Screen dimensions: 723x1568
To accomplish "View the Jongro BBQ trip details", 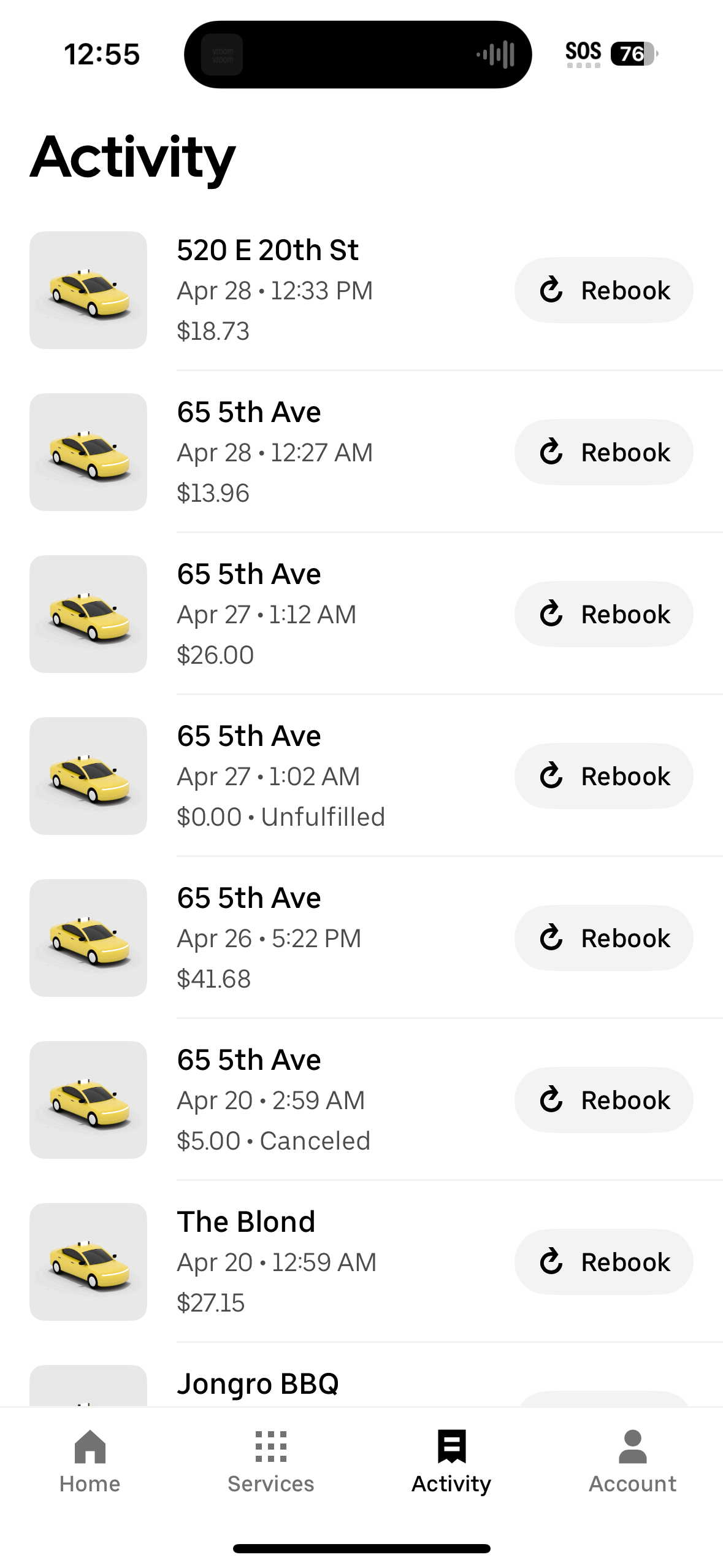I will pos(258,1384).
